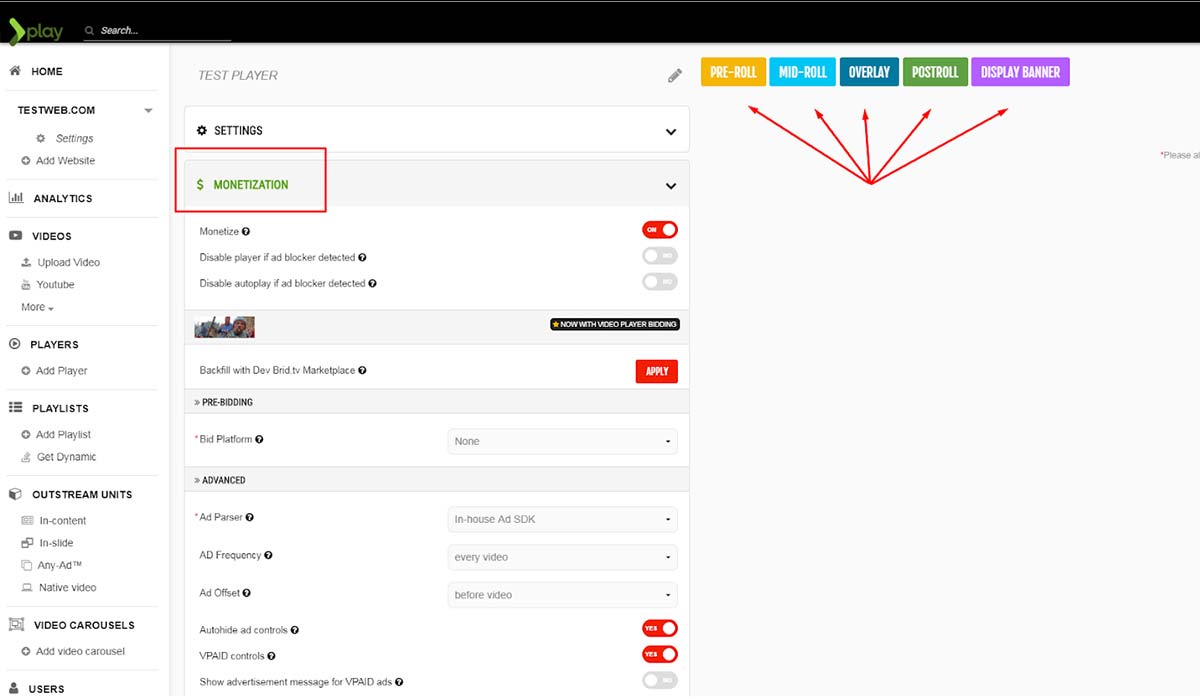This screenshot has width=1200, height=697.
Task: Switch to the Display Banner tab
Action: pyautogui.click(x=1020, y=72)
